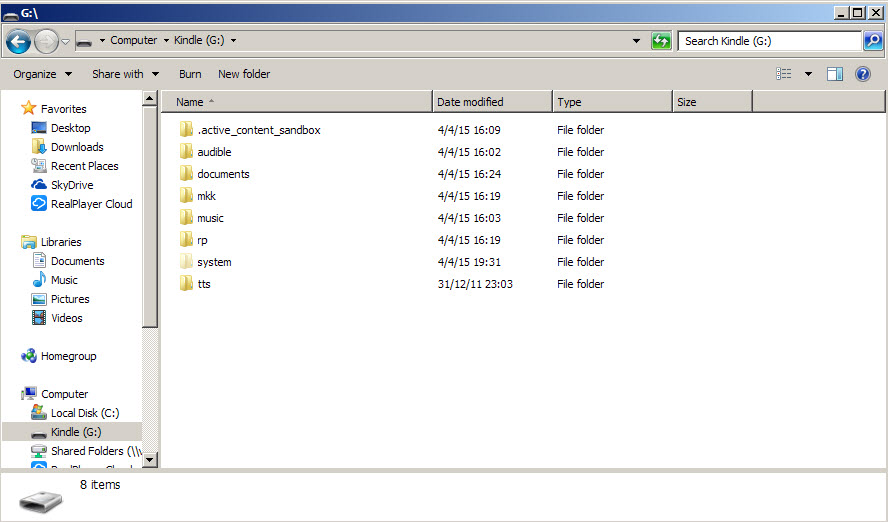The width and height of the screenshot is (888, 522).
Task: Click navigation pane scrollbar down arrow
Action: pyautogui.click(x=150, y=460)
